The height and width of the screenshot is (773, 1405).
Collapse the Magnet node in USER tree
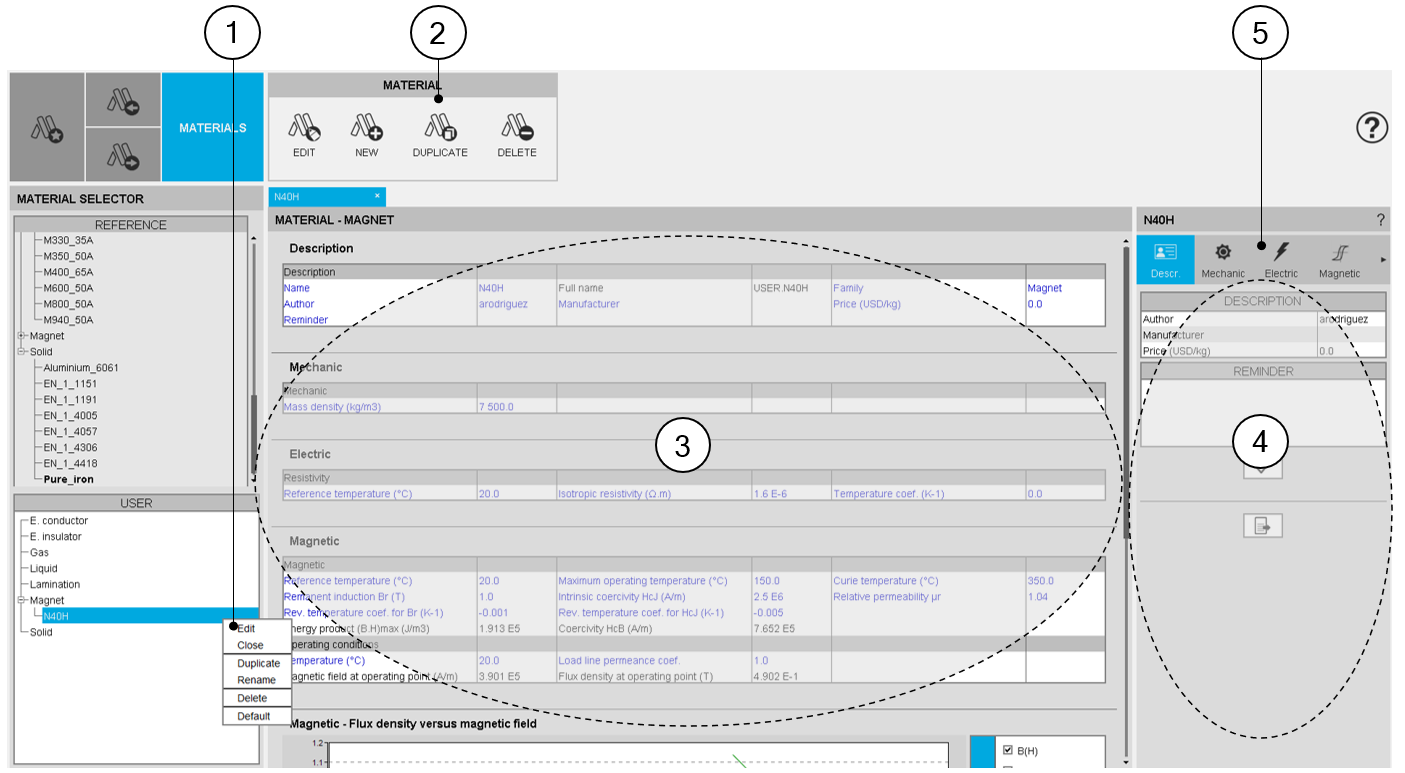21,601
